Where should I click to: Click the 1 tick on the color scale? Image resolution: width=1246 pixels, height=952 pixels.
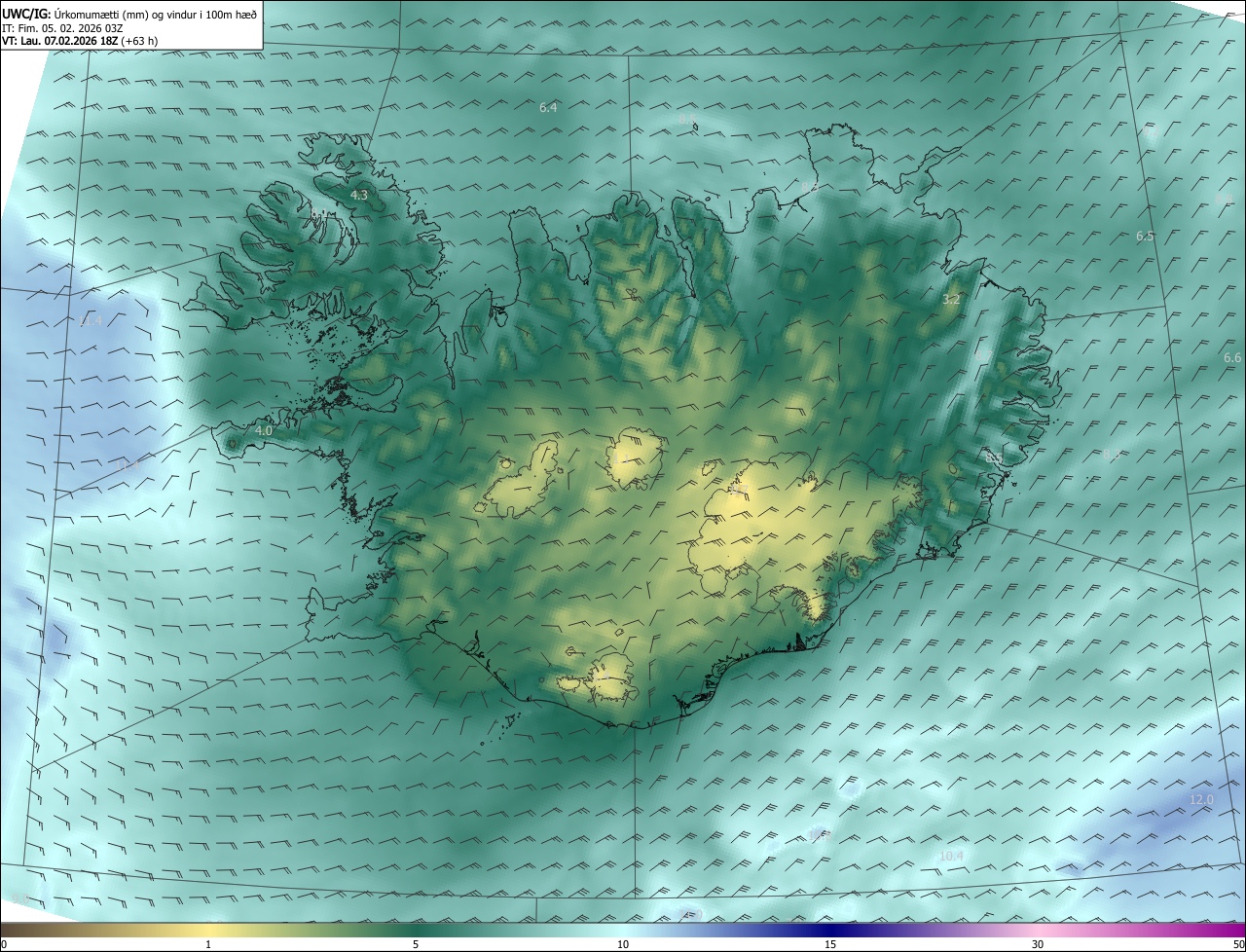[208, 945]
